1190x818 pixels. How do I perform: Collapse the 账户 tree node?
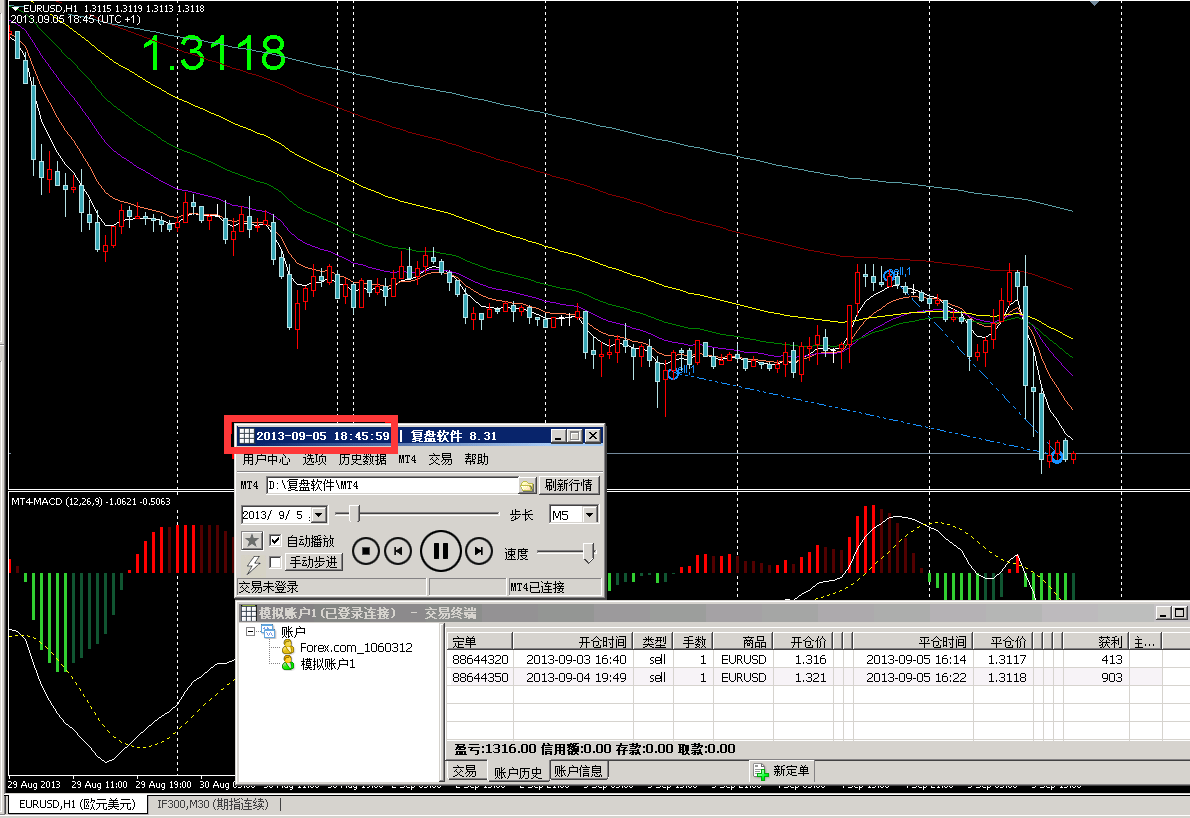click(250, 632)
